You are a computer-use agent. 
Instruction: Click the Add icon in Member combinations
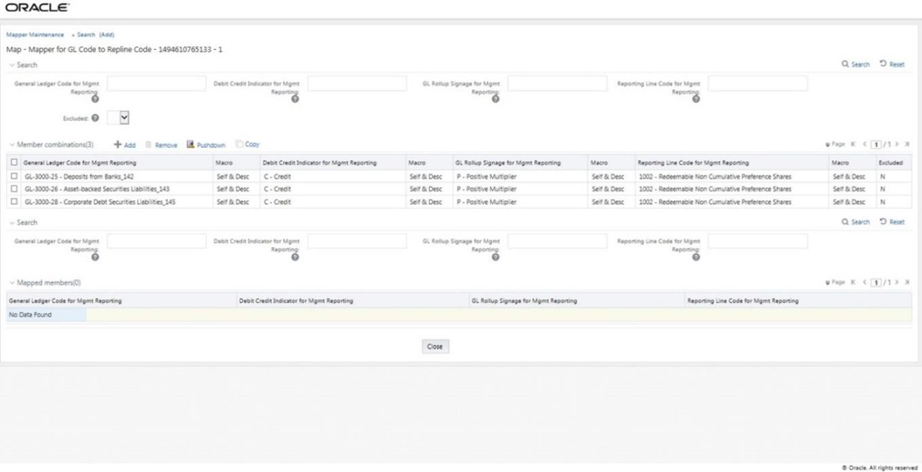[x=118, y=145]
